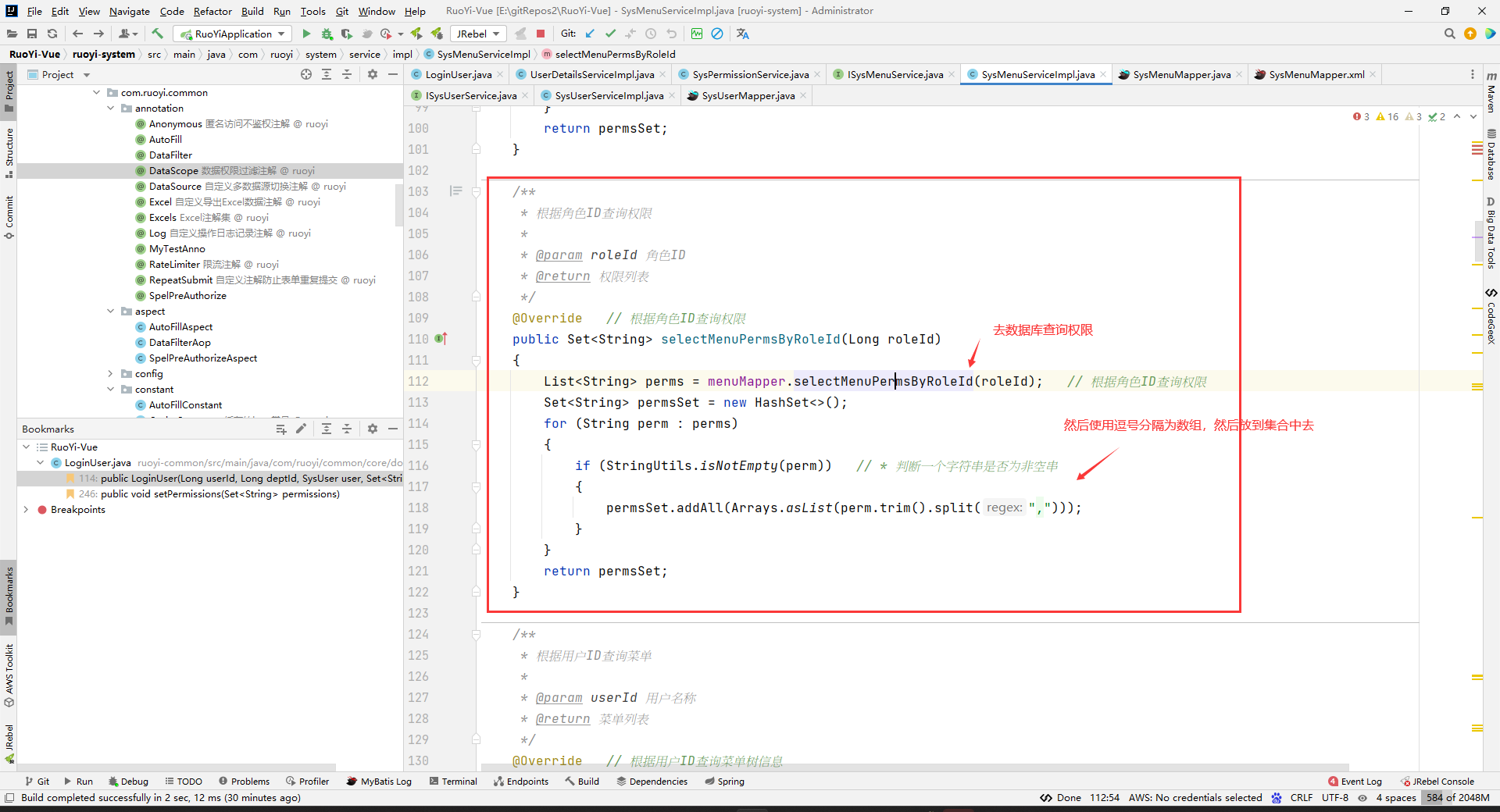Collapse the annotation folder node
Image resolution: width=1500 pixels, height=812 pixels.
(x=111, y=108)
